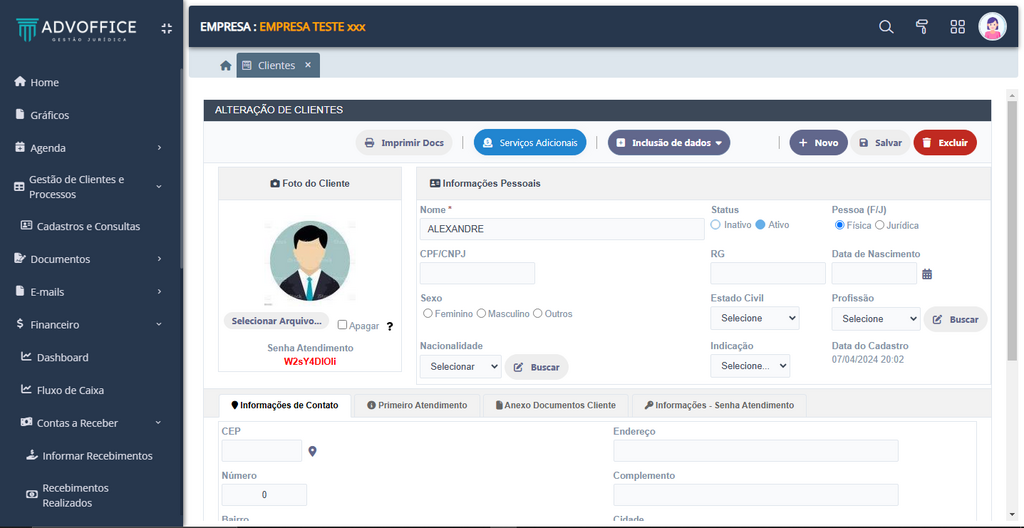The image size is (1024, 528).
Task: Choose Jurídica as person type
Action: tap(880, 225)
